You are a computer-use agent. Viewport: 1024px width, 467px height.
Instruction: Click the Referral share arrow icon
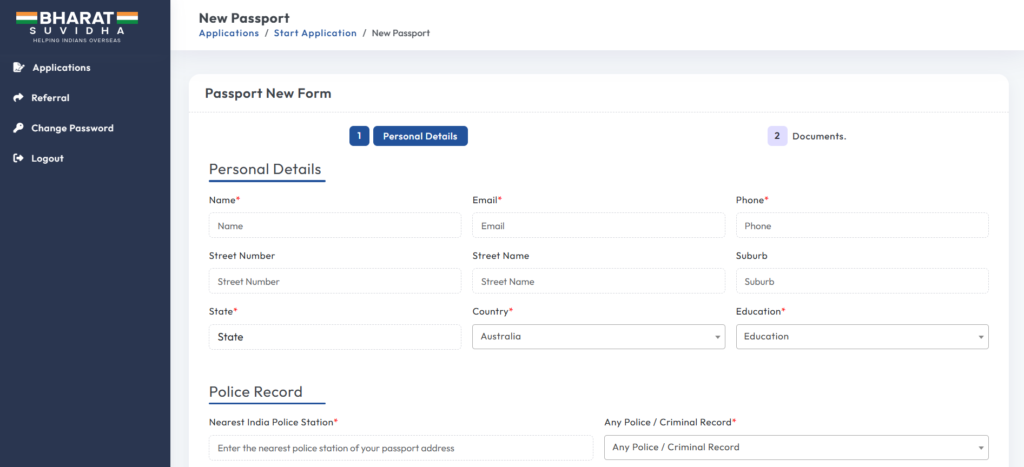tap(18, 98)
